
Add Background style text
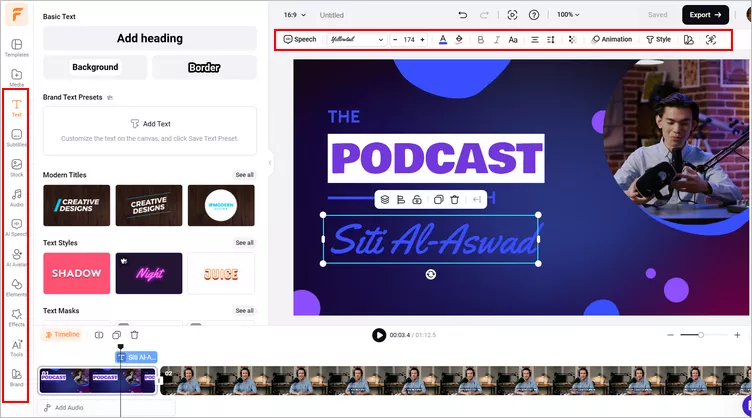point(95,67)
